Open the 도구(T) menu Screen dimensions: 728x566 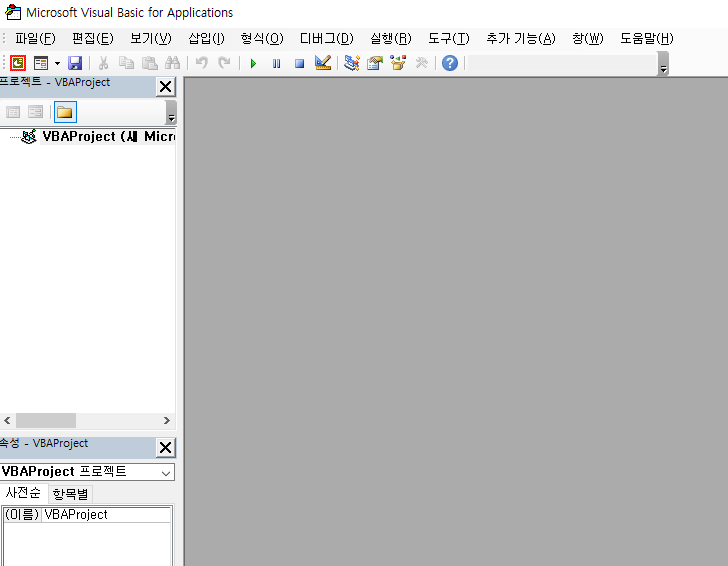coord(448,39)
